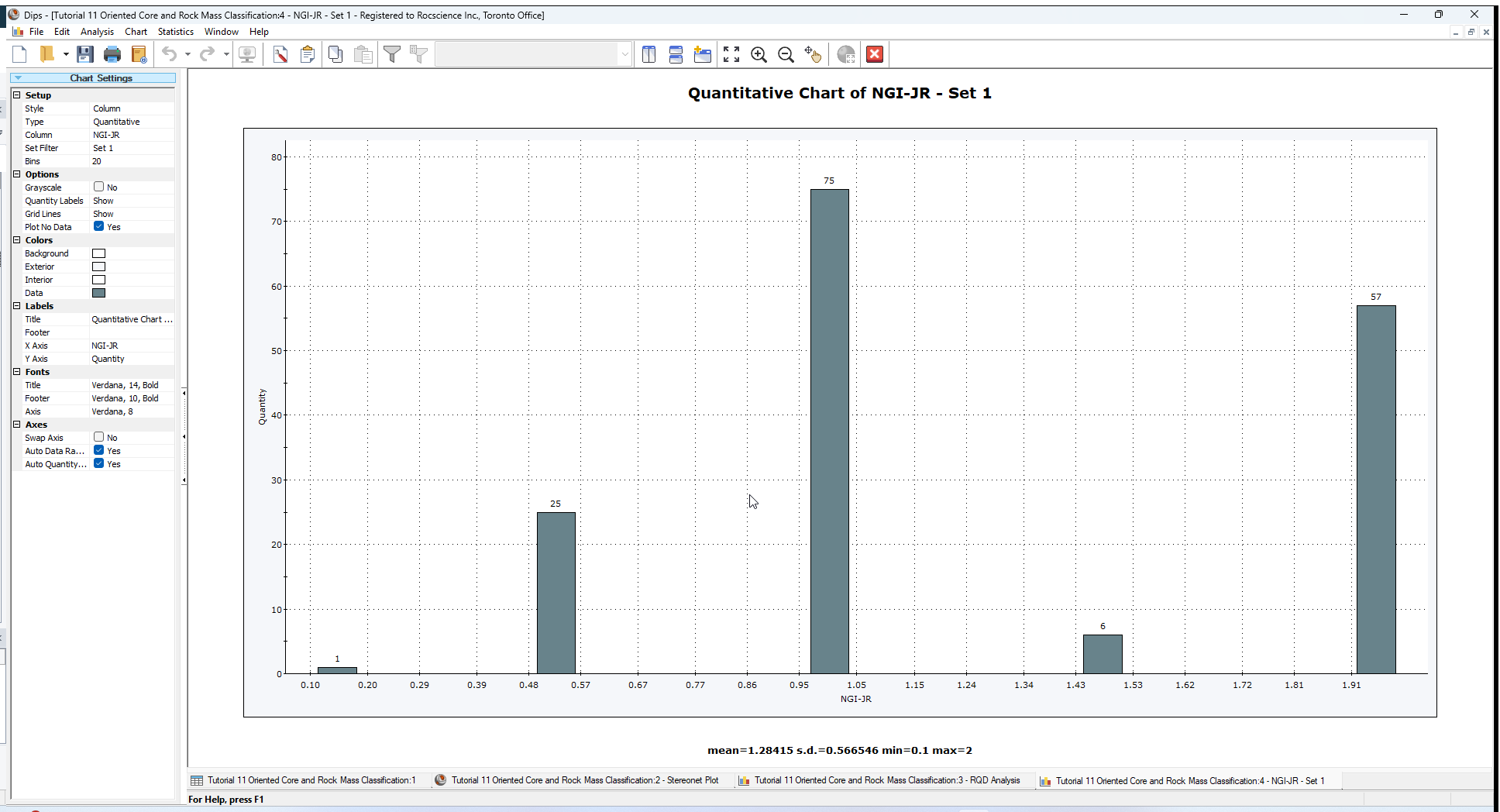This screenshot has width=1500, height=812.
Task: Click the red X toolbar icon
Action: (x=875, y=54)
